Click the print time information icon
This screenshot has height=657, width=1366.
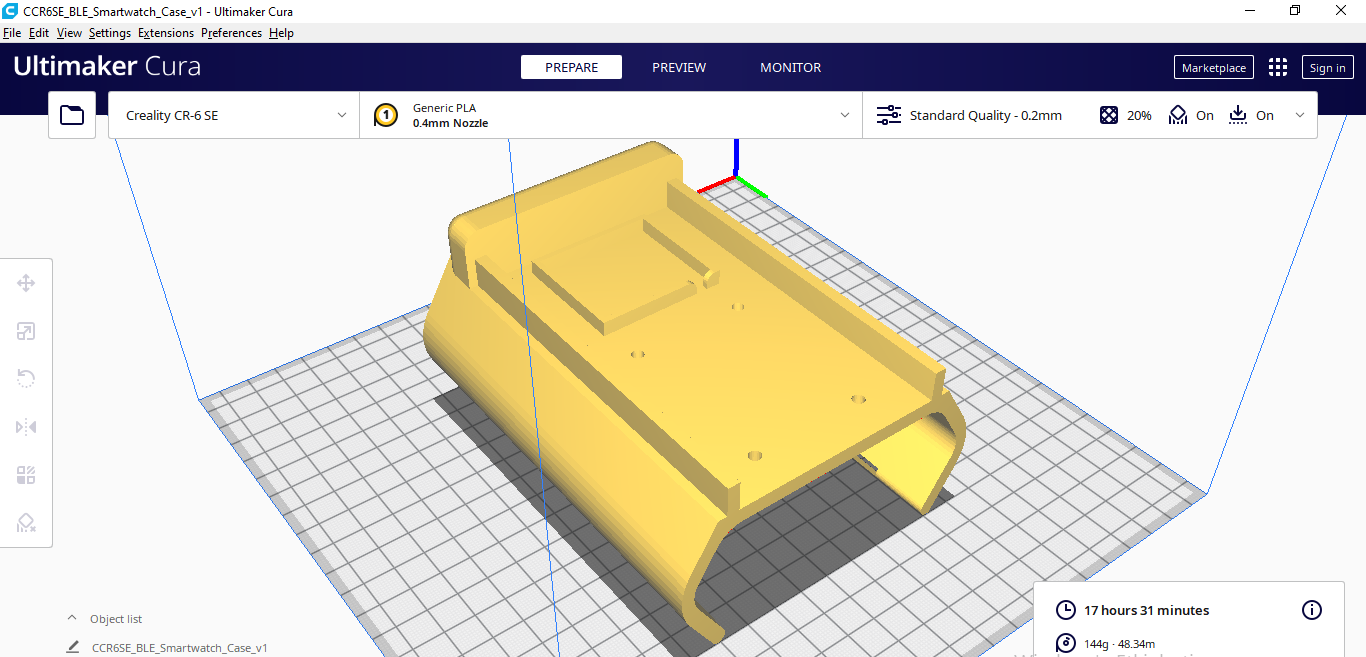[1312, 610]
